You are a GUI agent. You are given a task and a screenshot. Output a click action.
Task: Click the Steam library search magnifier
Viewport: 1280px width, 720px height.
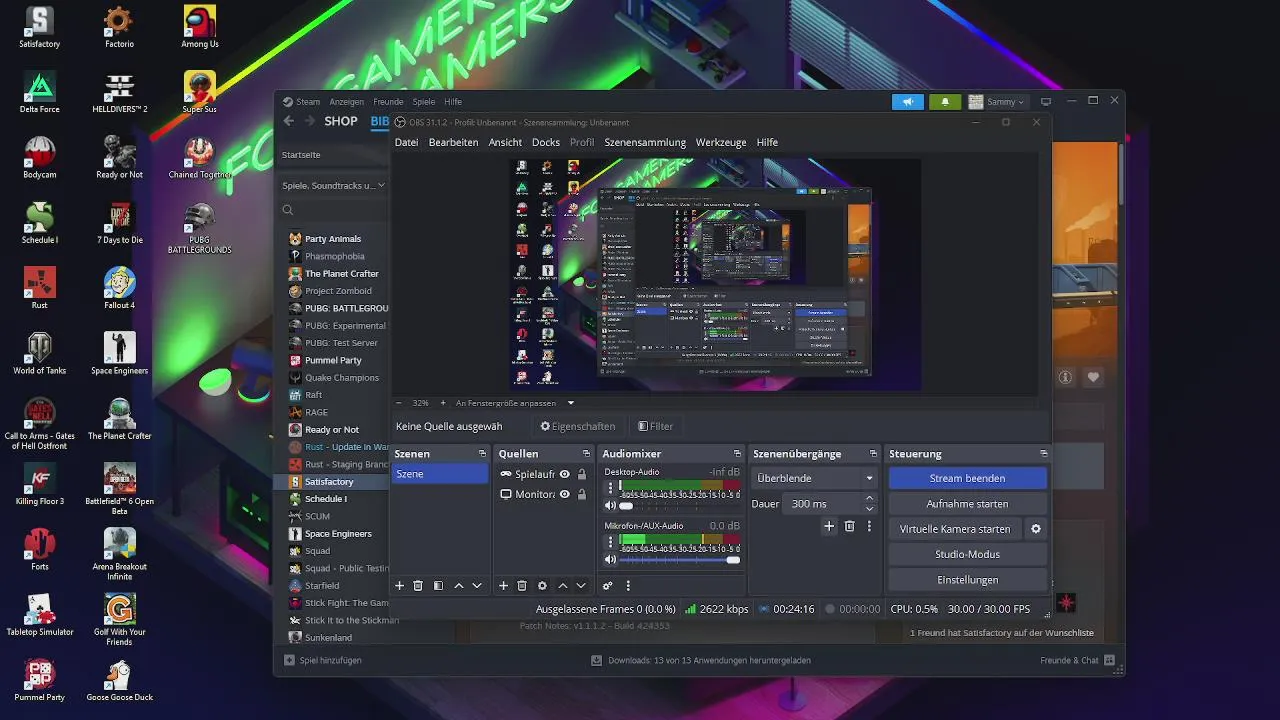[288, 210]
